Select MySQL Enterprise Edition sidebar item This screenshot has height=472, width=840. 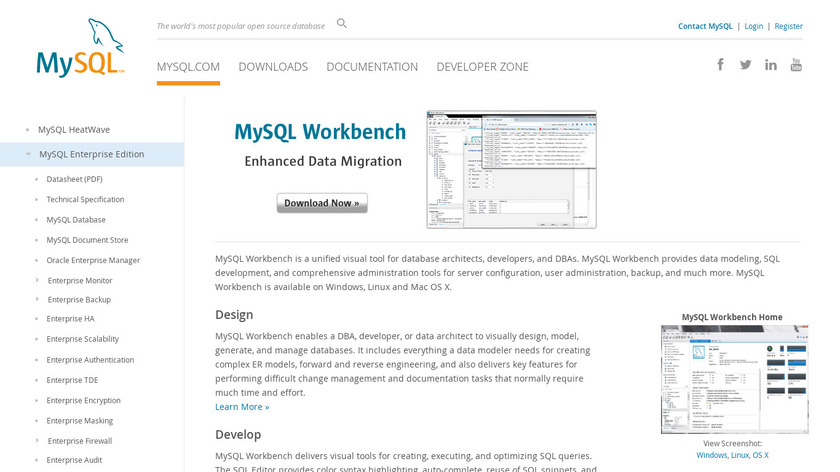pyautogui.click(x=92, y=154)
